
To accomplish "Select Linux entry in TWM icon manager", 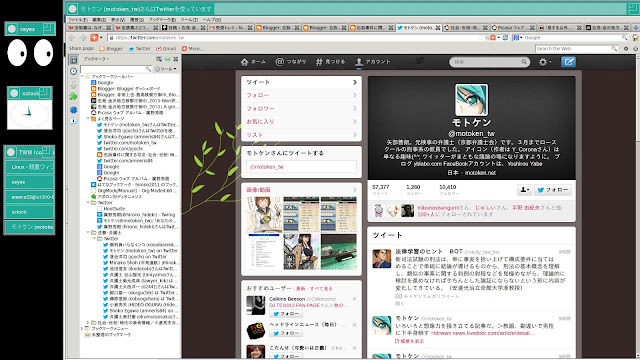I will [29, 167].
